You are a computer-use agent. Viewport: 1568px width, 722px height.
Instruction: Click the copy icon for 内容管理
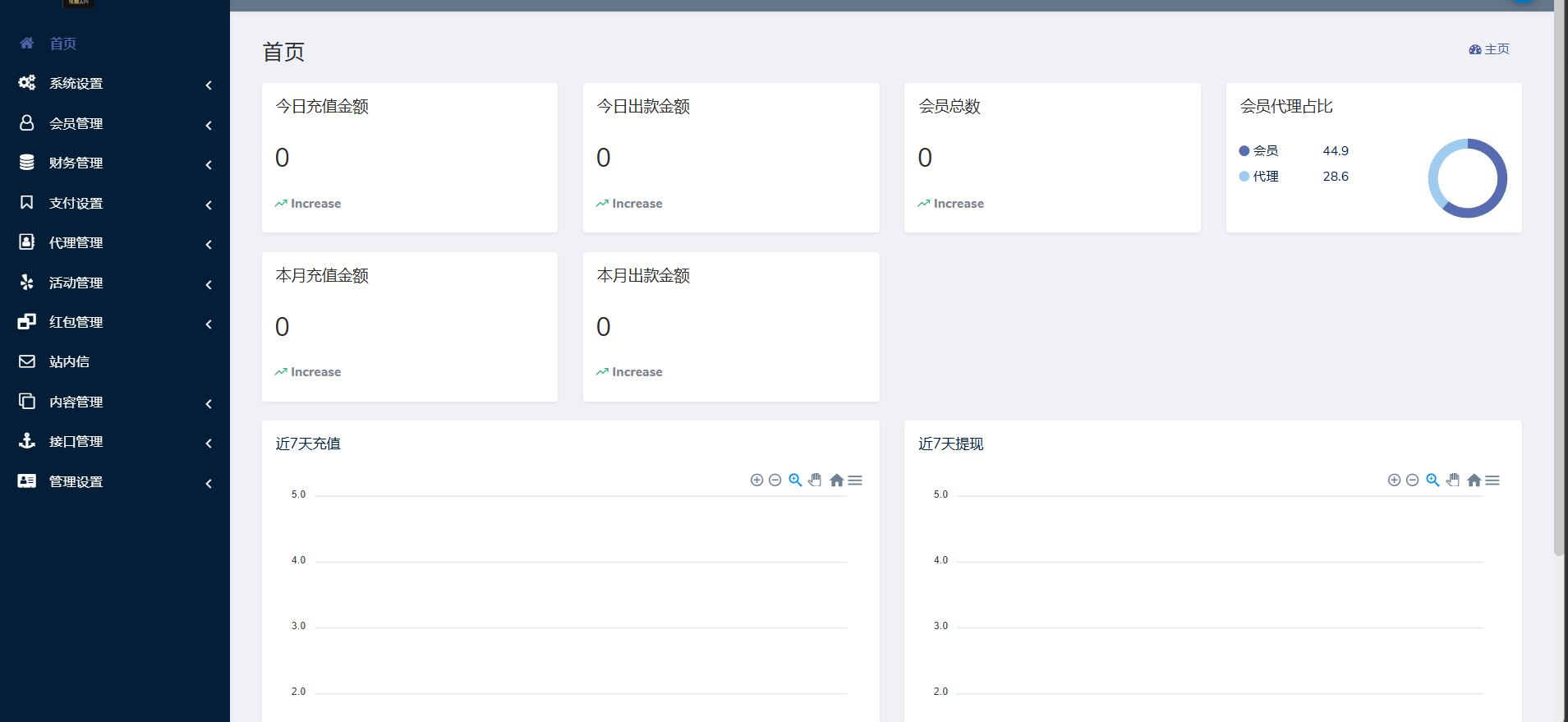coord(27,401)
